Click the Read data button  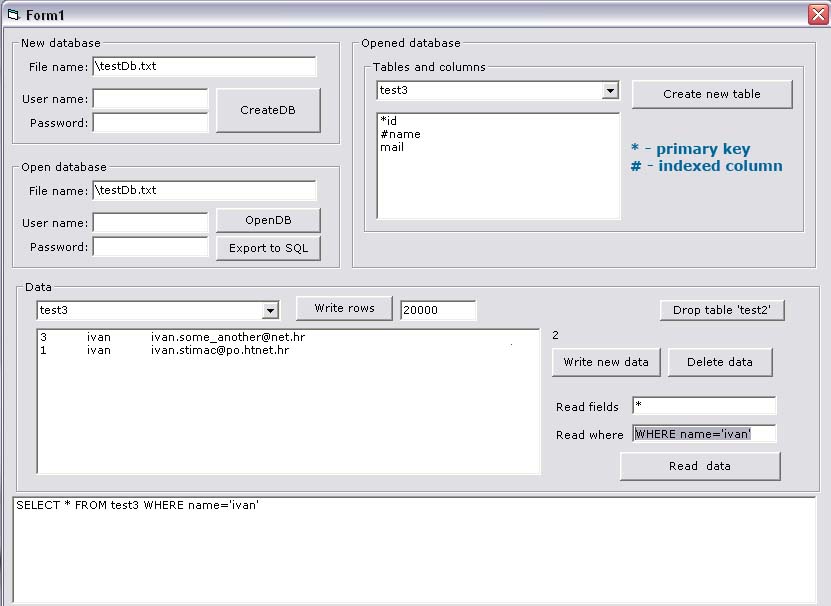(x=699, y=466)
